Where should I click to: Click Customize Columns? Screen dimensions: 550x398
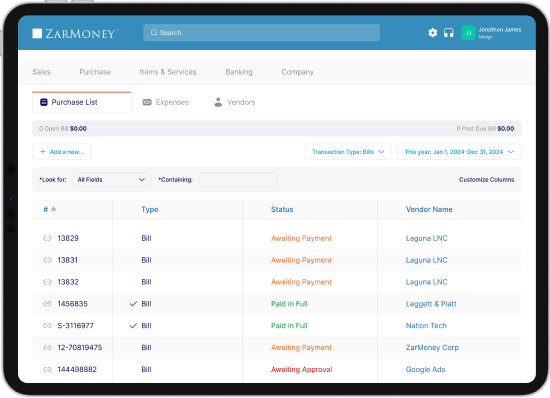(487, 180)
